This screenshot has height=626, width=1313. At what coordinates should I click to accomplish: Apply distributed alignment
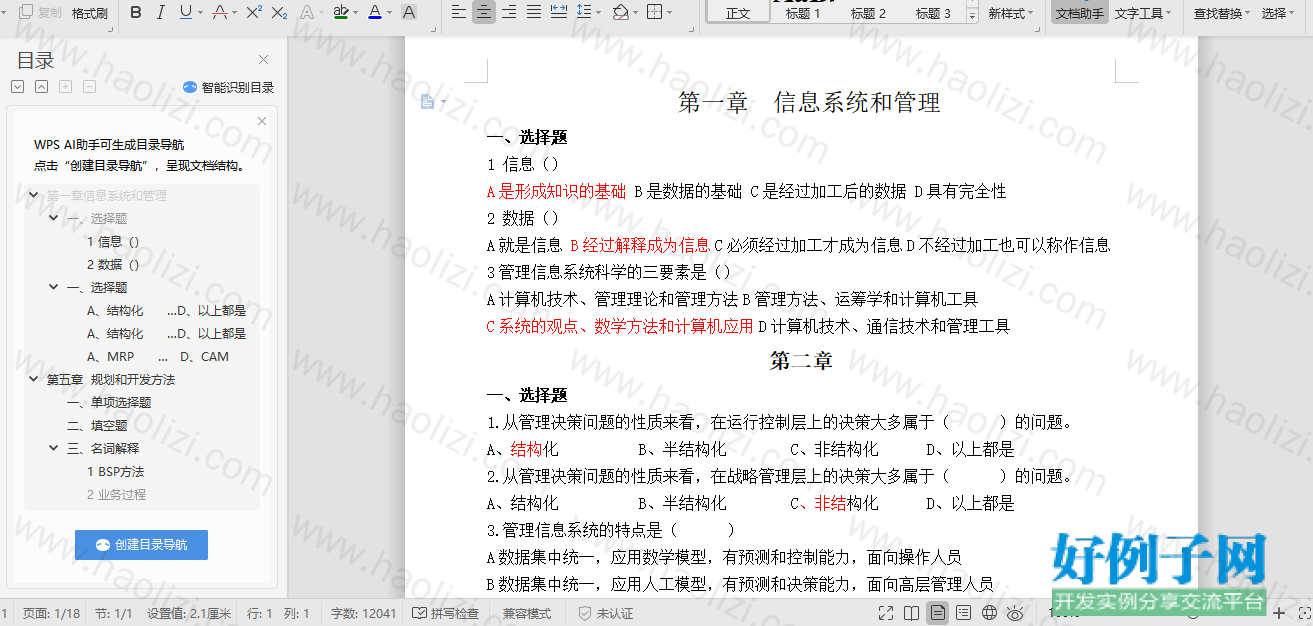[x=559, y=13]
